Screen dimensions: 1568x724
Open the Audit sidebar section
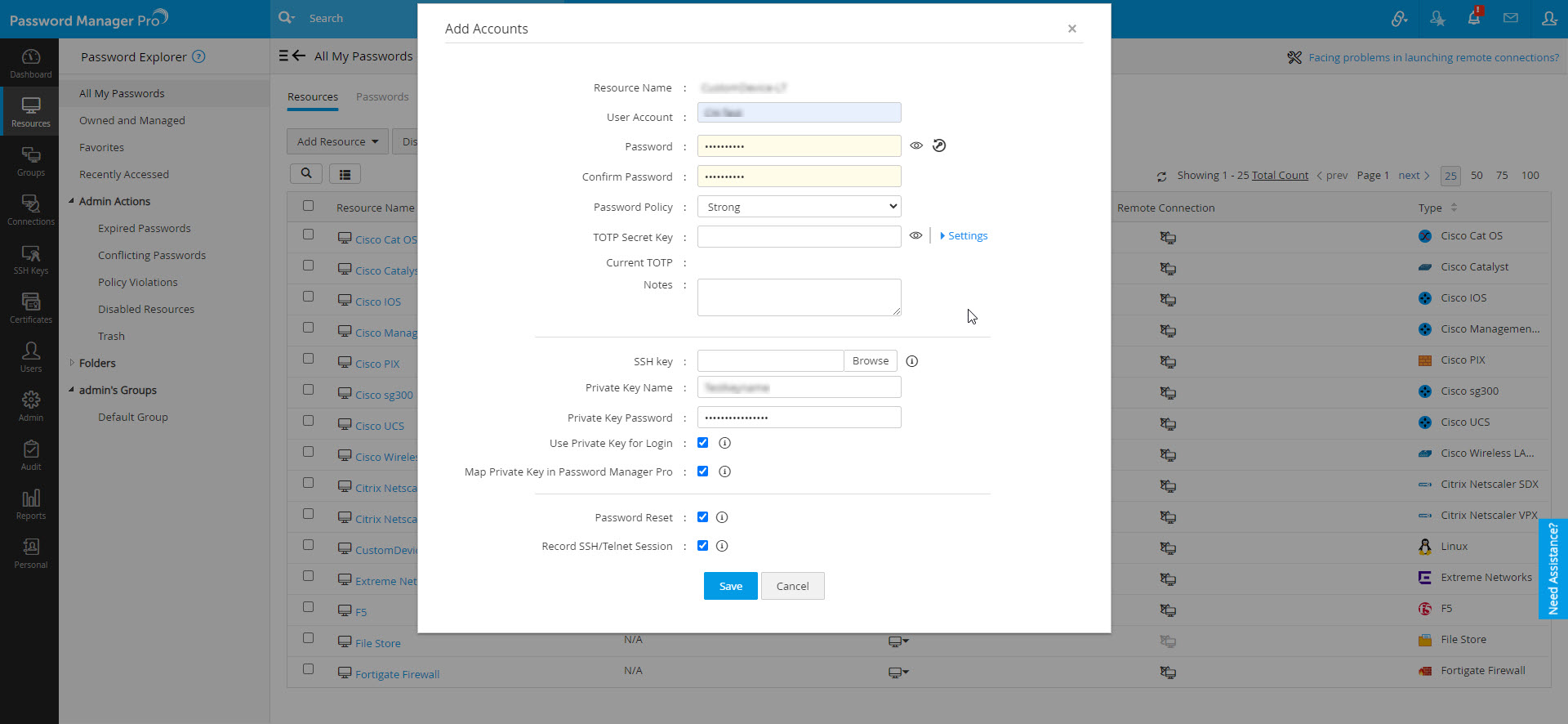pyautogui.click(x=30, y=455)
